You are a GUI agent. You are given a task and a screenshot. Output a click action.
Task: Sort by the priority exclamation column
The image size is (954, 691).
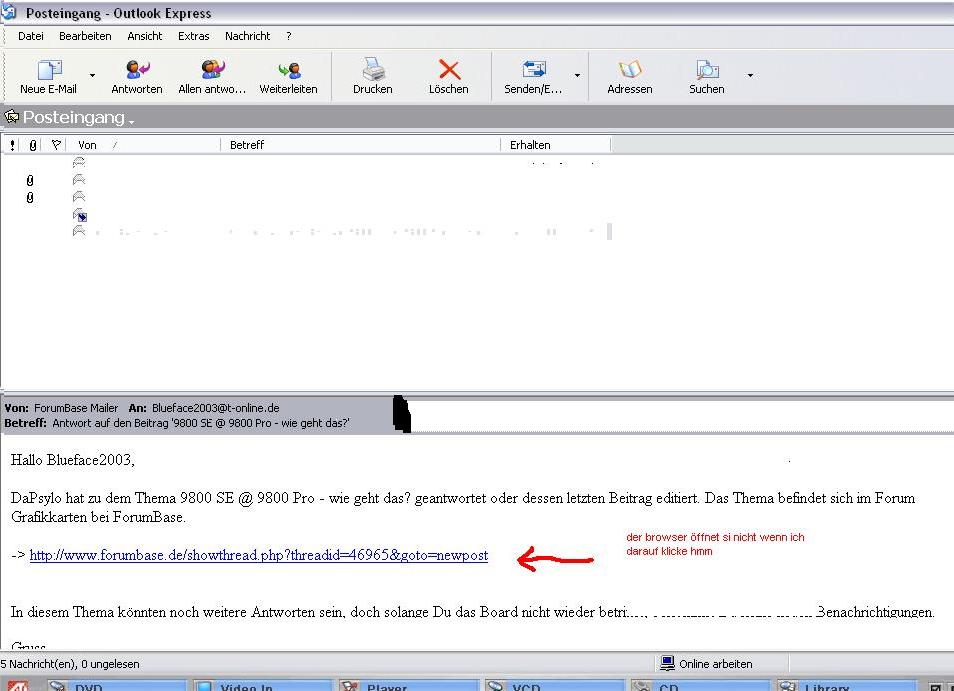(13, 145)
